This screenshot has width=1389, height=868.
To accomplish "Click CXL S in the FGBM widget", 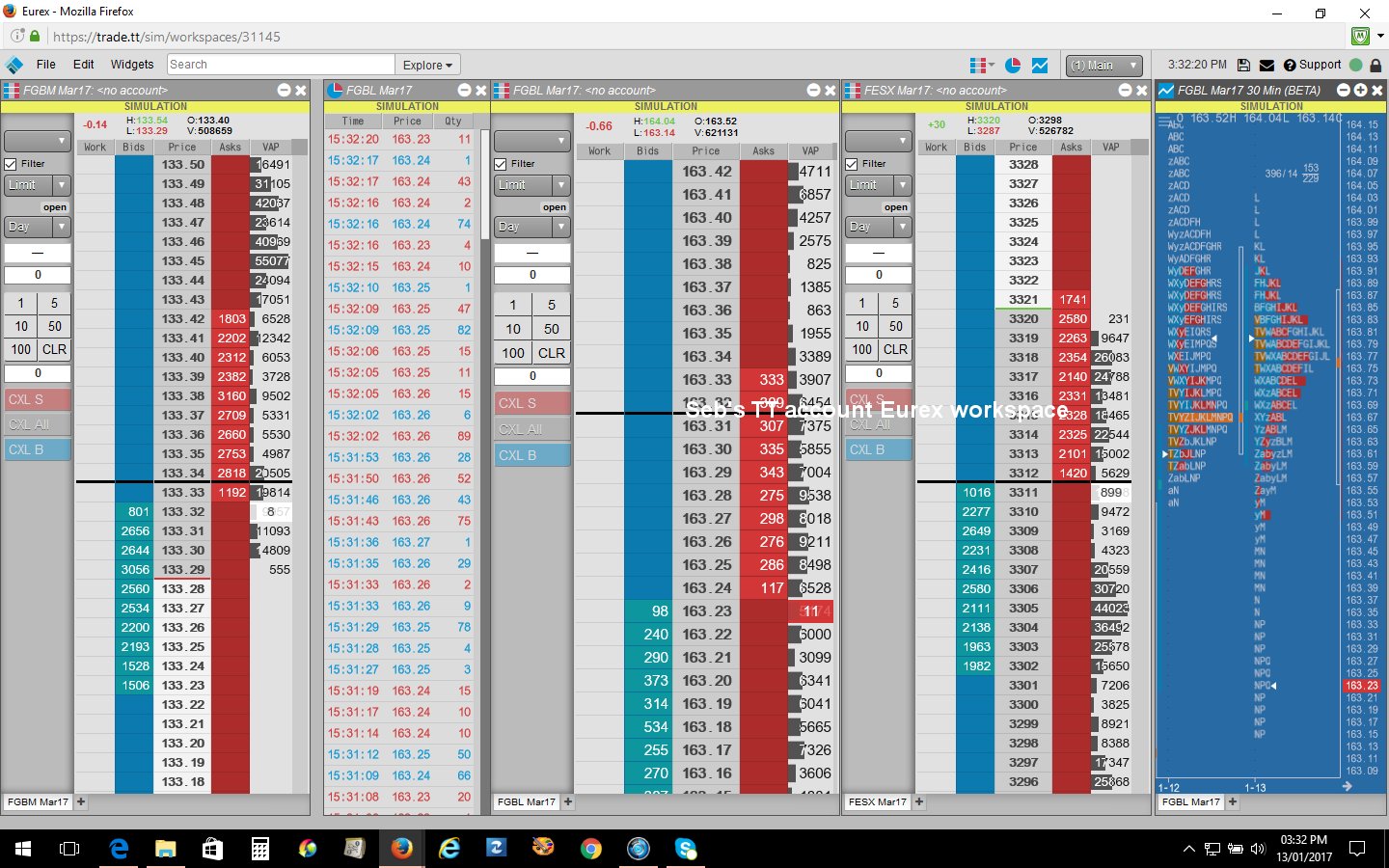I will click(x=38, y=399).
